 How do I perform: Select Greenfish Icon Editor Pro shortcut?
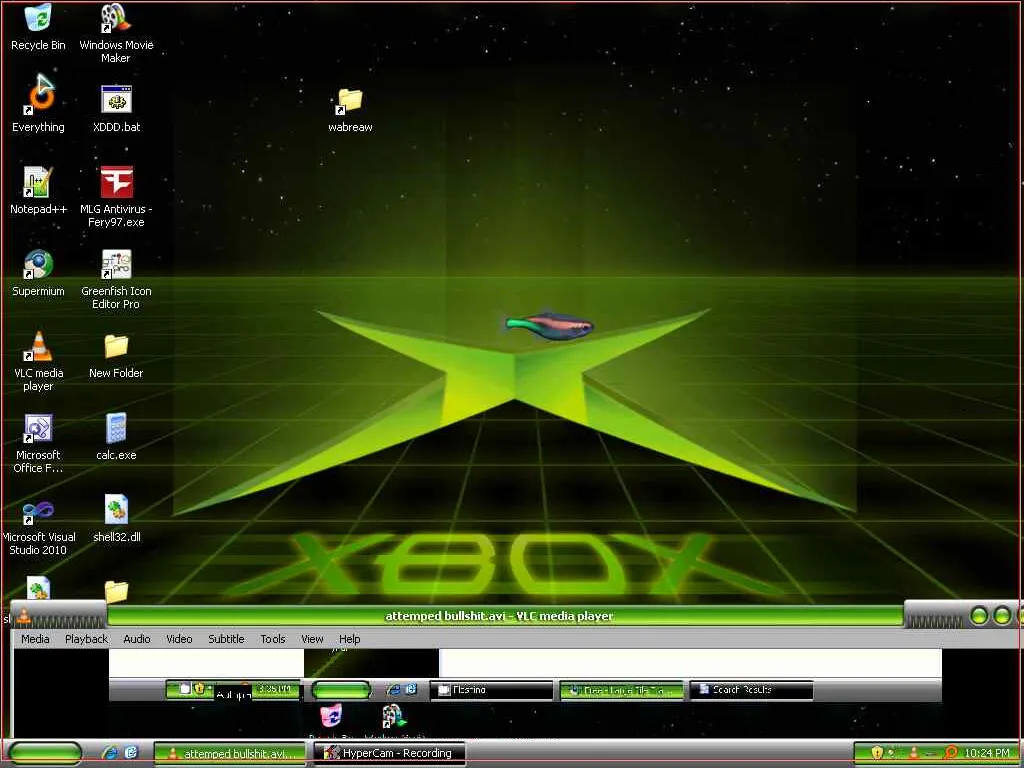(x=116, y=280)
